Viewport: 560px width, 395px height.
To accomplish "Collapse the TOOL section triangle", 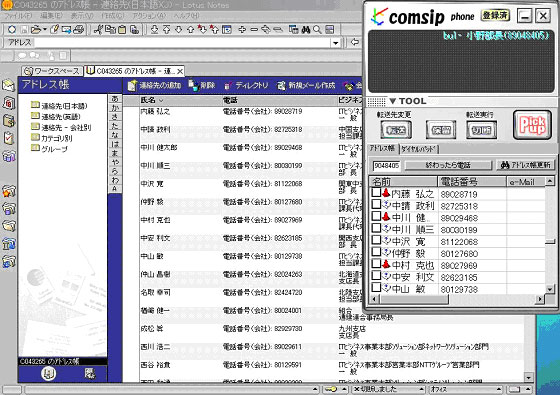I will [392, 101].
